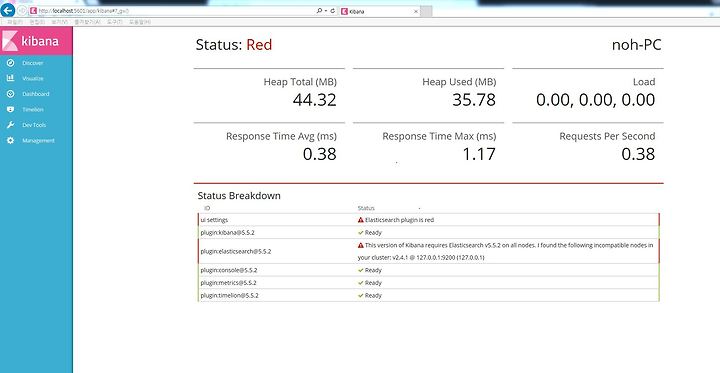720x373 pixels.
Task: Go to Timelion in sidebar
Action: (33, 110)
